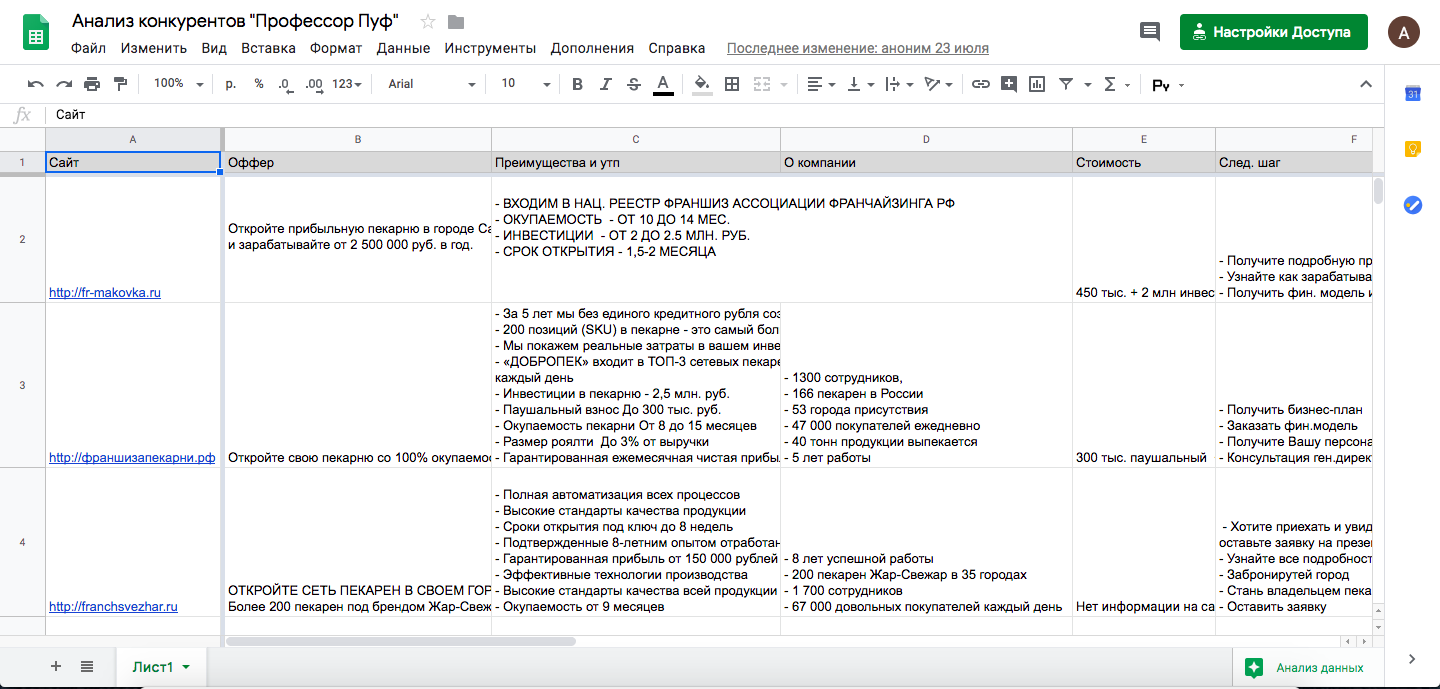Click the merge cells icon

point(762,84)
